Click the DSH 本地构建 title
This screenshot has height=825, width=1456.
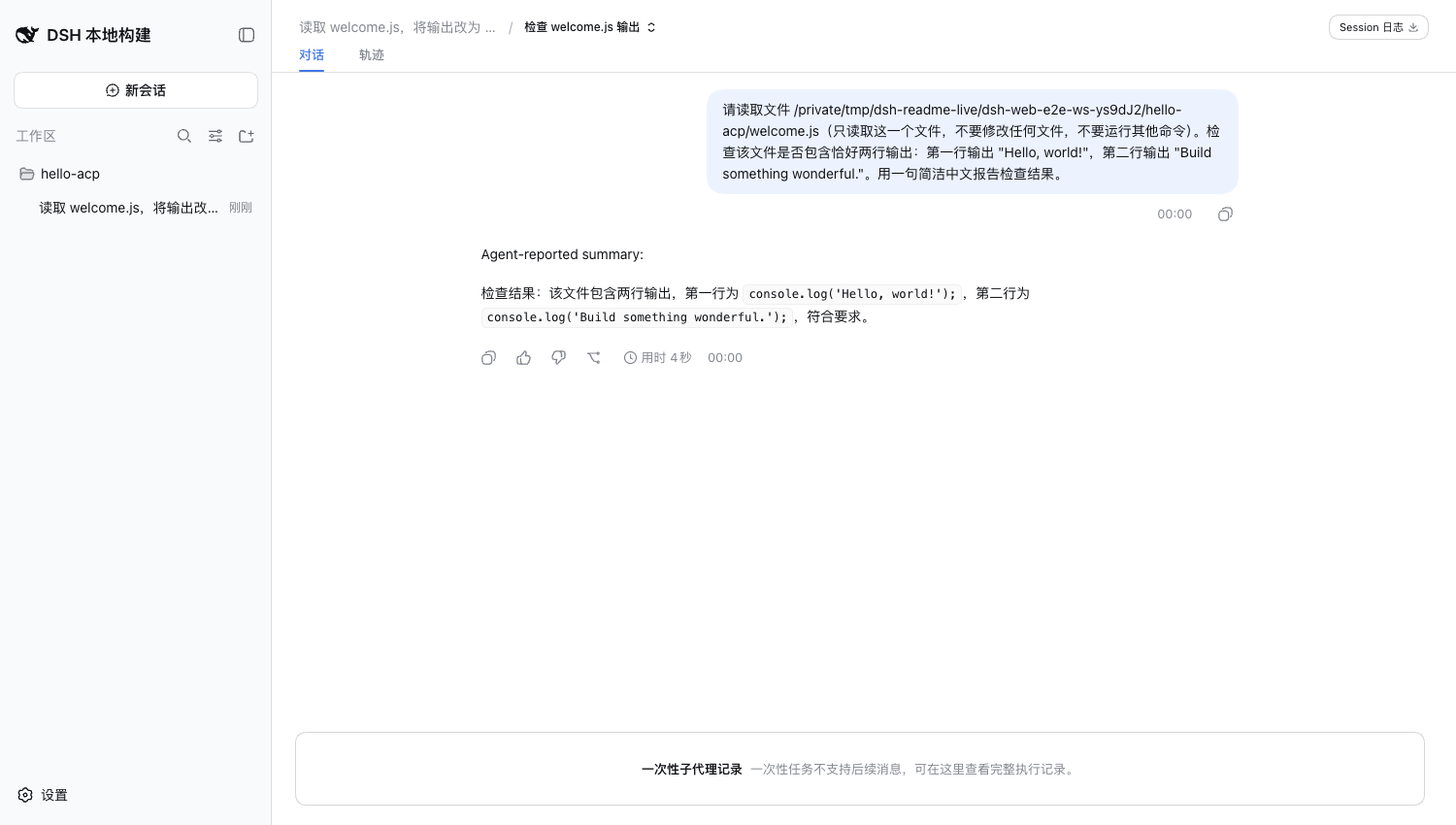coord(99,35)
